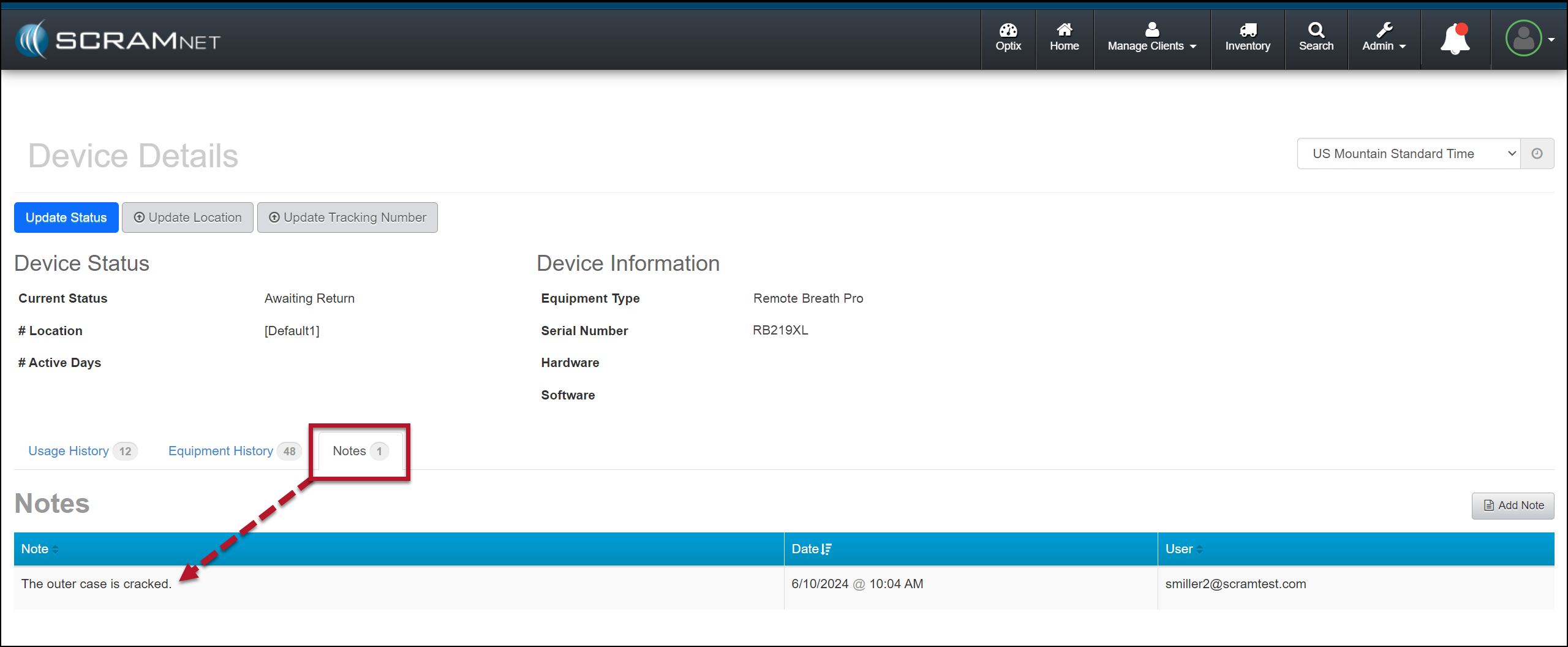Click the user profile avatar
1568x647 pixels.
coord(1523,39)
